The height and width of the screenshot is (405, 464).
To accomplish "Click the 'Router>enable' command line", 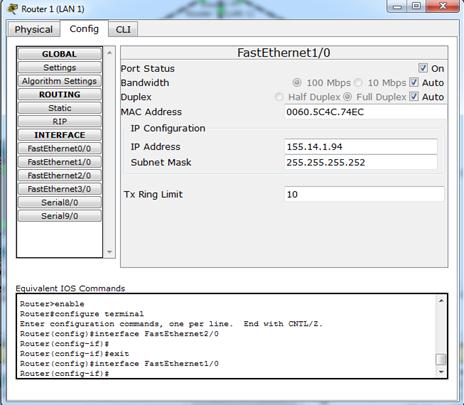I will (x=52, y=304).
